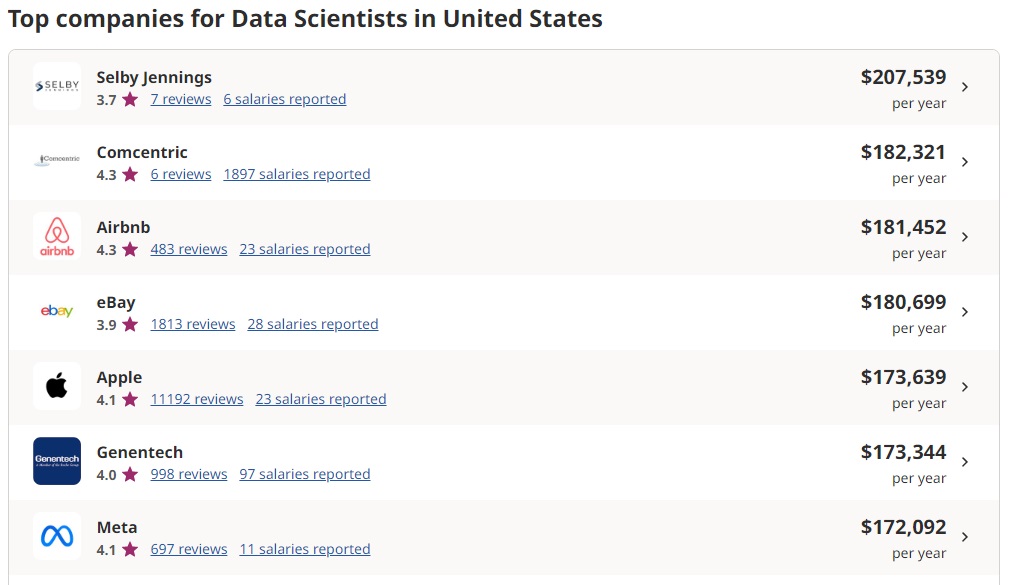Open Selby Jennings 7 reviews link
1009x585 pixels.
181,99
